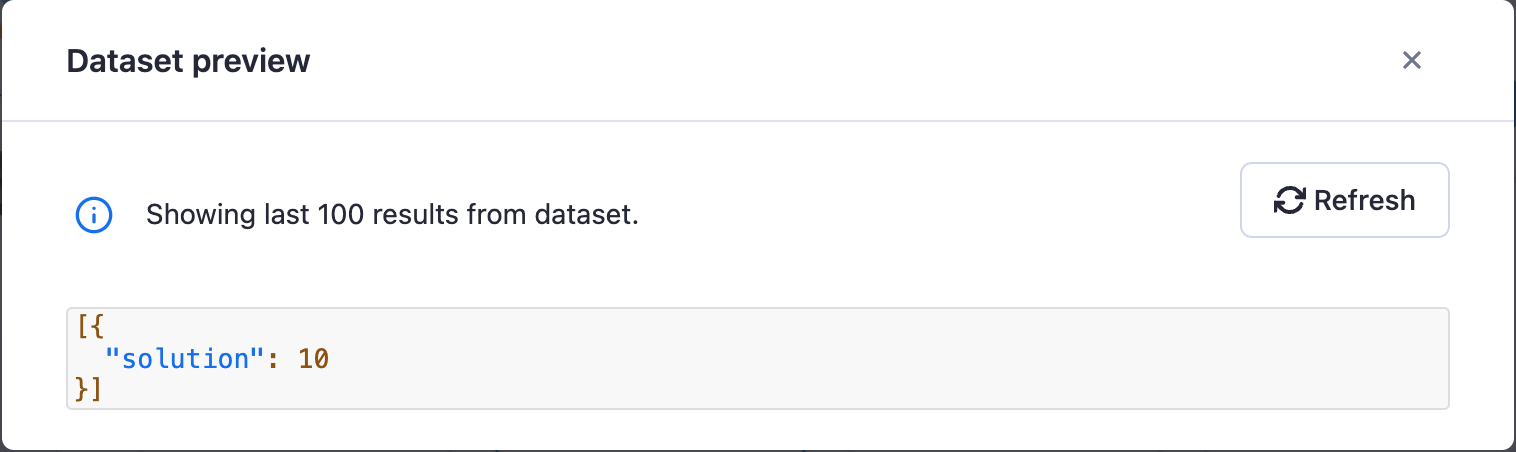Click the word "Showing" in the info text
Image resolution: width=1516 pixels, height=452 pixels.
tap(192, 214)
